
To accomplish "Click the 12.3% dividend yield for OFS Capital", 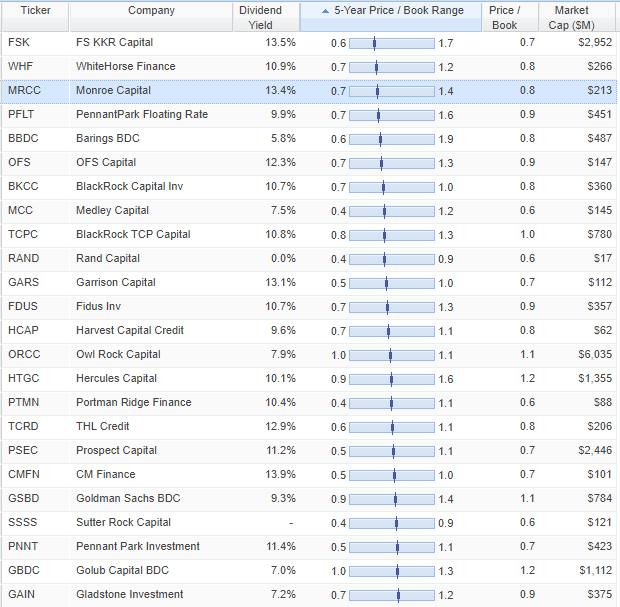I will 280,163.
